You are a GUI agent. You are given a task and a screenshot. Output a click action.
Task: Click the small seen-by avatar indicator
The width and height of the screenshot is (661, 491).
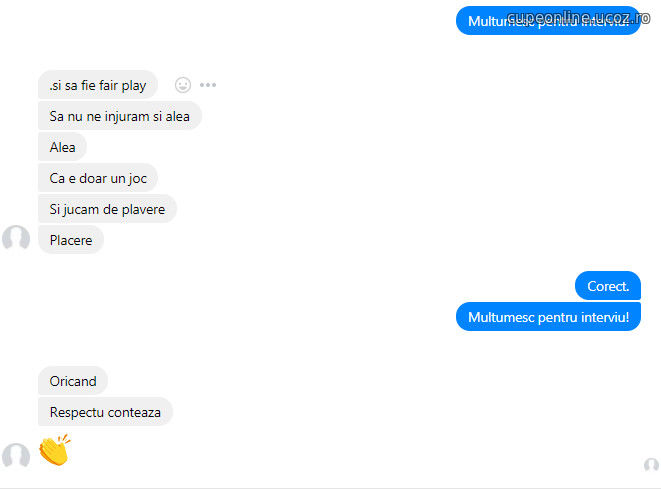651,465
